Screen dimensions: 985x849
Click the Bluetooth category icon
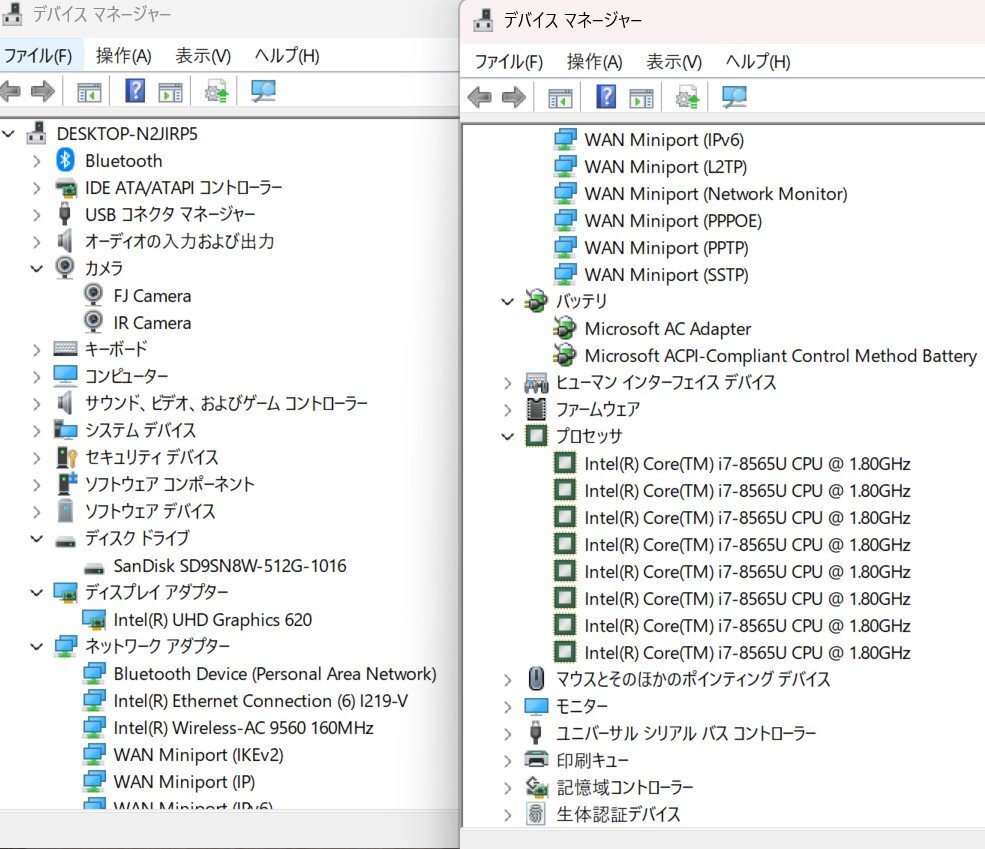tap(65, 160)
